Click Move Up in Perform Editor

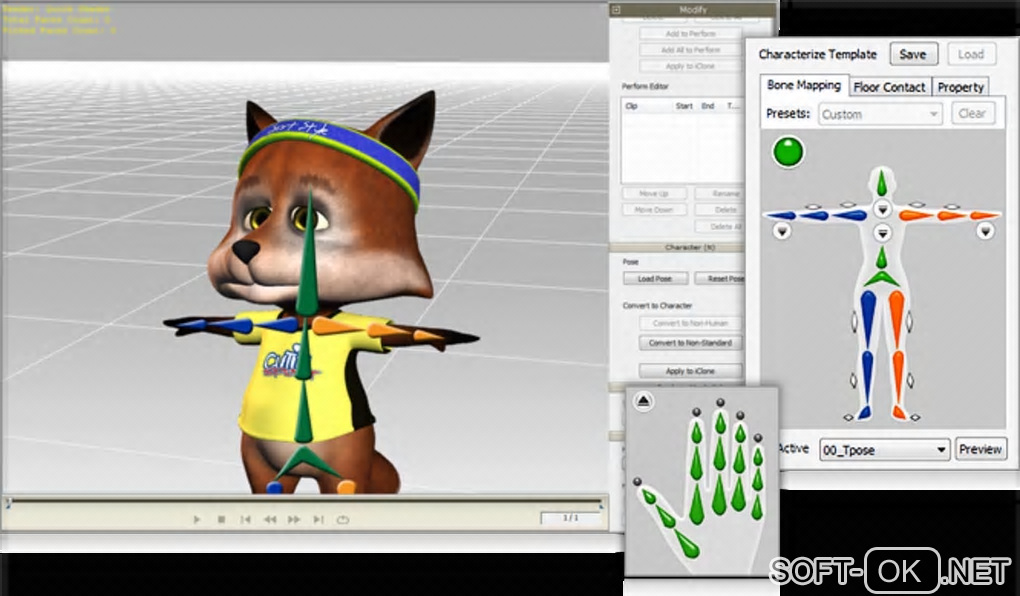pos(654,194)
